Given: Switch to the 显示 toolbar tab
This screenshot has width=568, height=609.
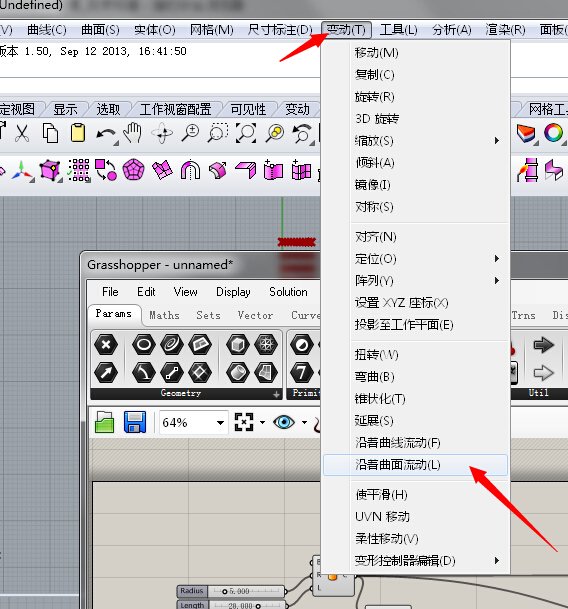Looking at the screenshot, I should (65, 110).
